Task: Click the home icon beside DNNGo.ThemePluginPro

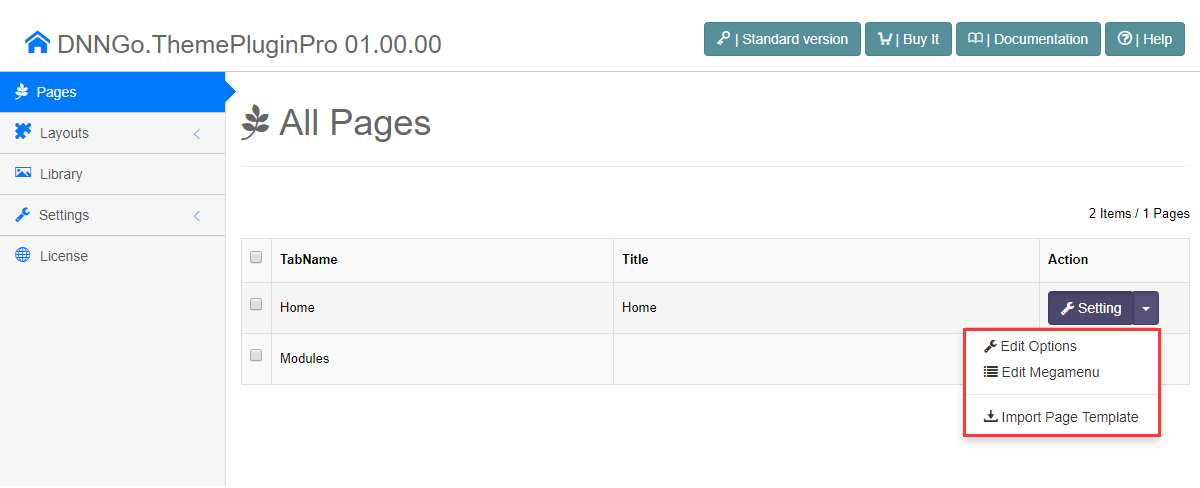Action: click(38, 42)
